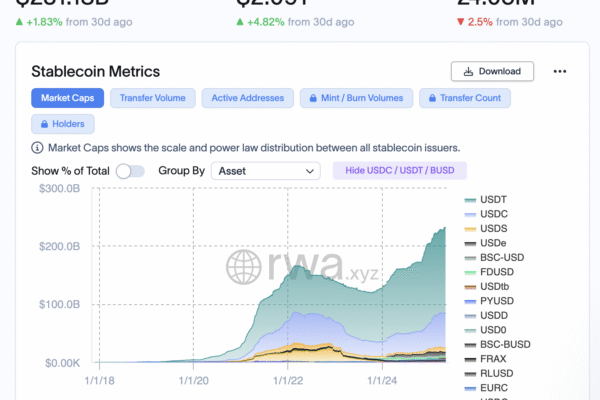Click the $300.0B y-axis label

click(59, 188)
